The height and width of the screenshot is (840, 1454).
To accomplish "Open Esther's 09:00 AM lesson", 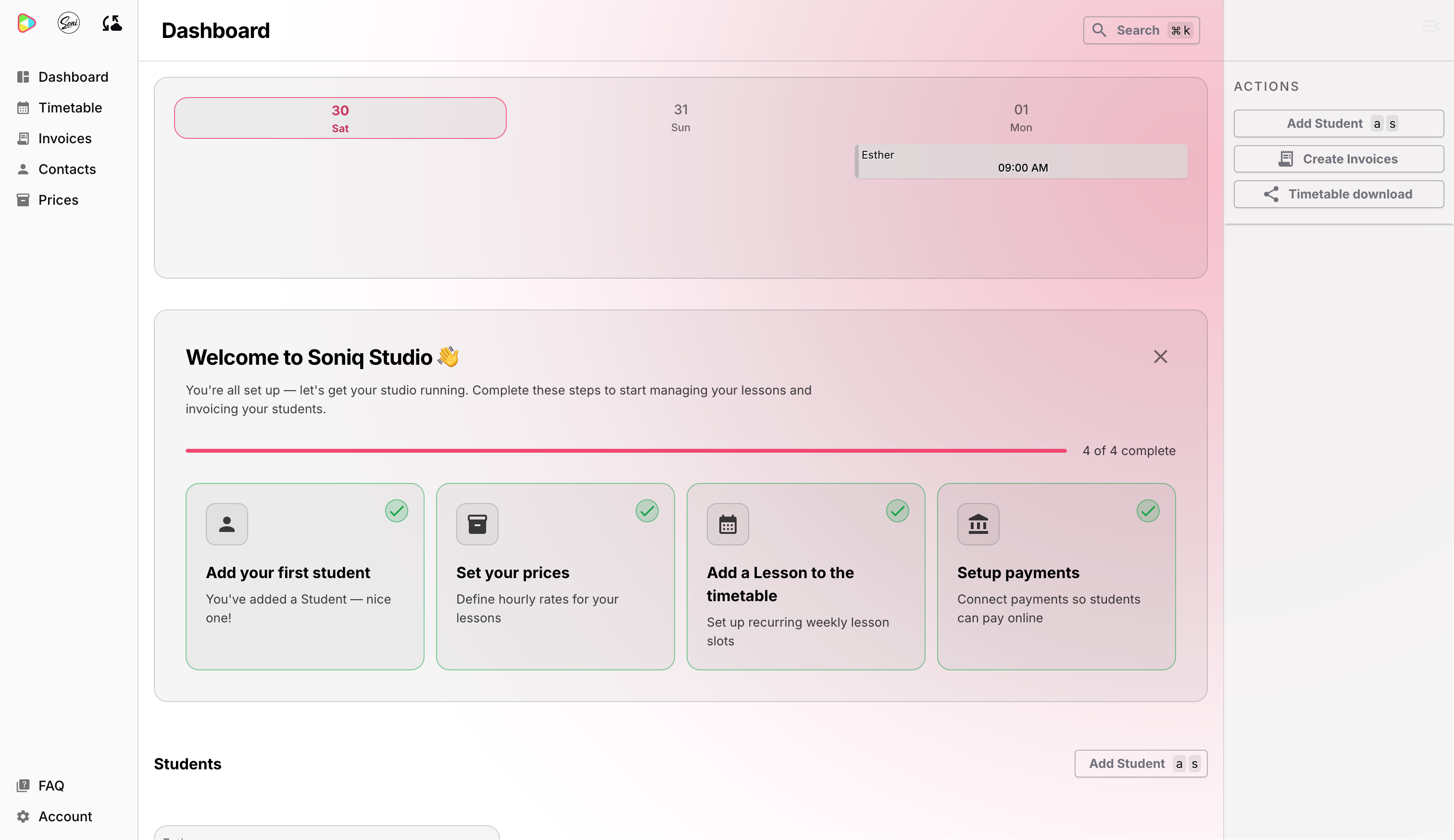I will click(x=1021, y=161).
